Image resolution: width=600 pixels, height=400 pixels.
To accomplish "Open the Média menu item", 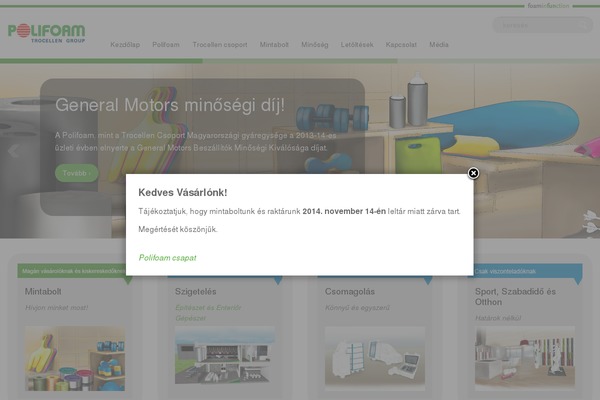I will coord(439,45).
